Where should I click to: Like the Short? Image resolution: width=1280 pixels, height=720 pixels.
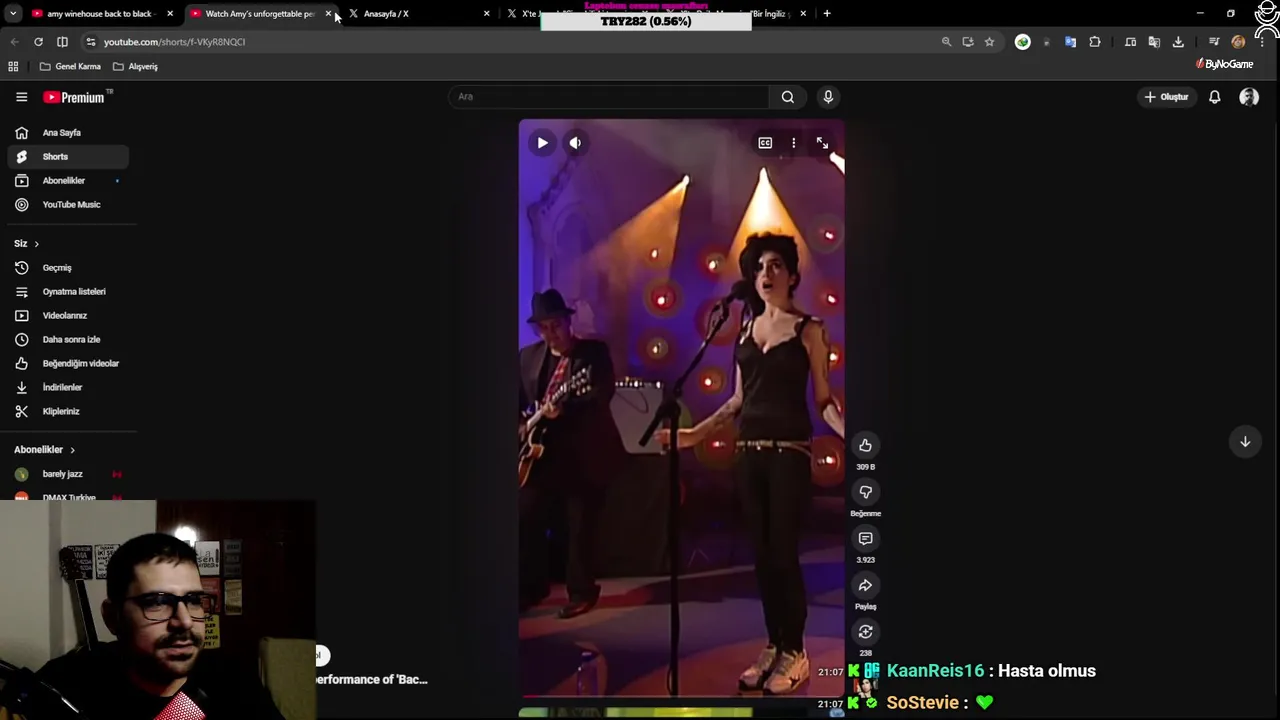866,446
